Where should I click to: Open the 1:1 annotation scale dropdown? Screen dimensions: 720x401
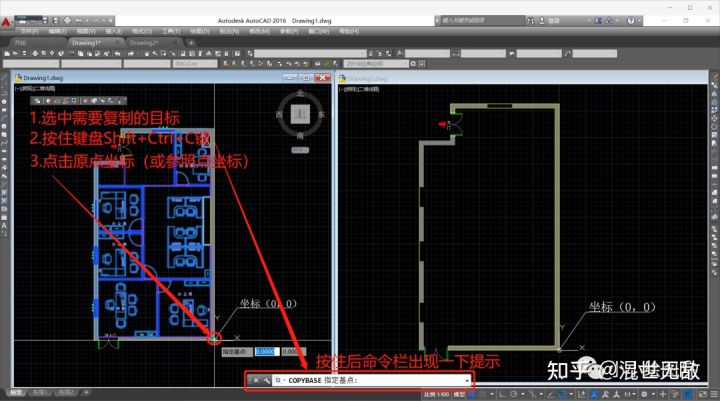pos(629,394)
